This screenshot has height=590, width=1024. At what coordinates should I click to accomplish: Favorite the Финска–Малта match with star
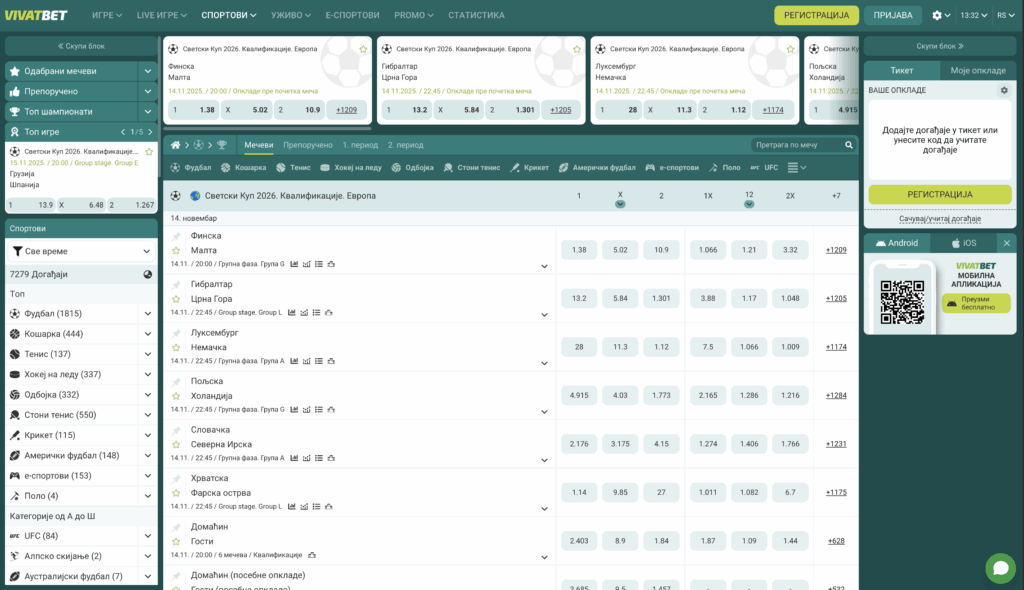[x=176, y=250]
